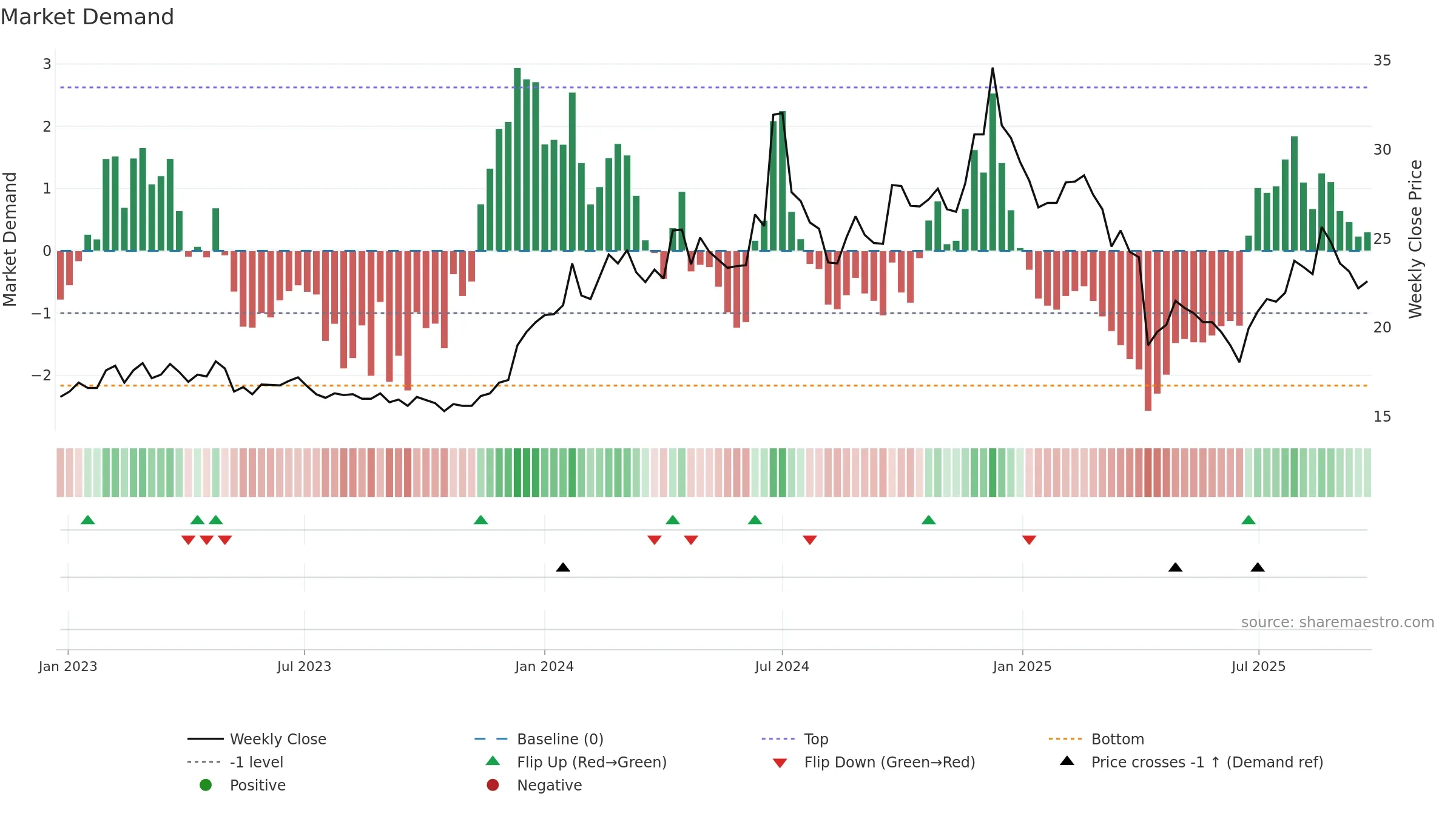
Task: Click the green flip-up triangle just before Jul 2024
Action: click(755, 520)
